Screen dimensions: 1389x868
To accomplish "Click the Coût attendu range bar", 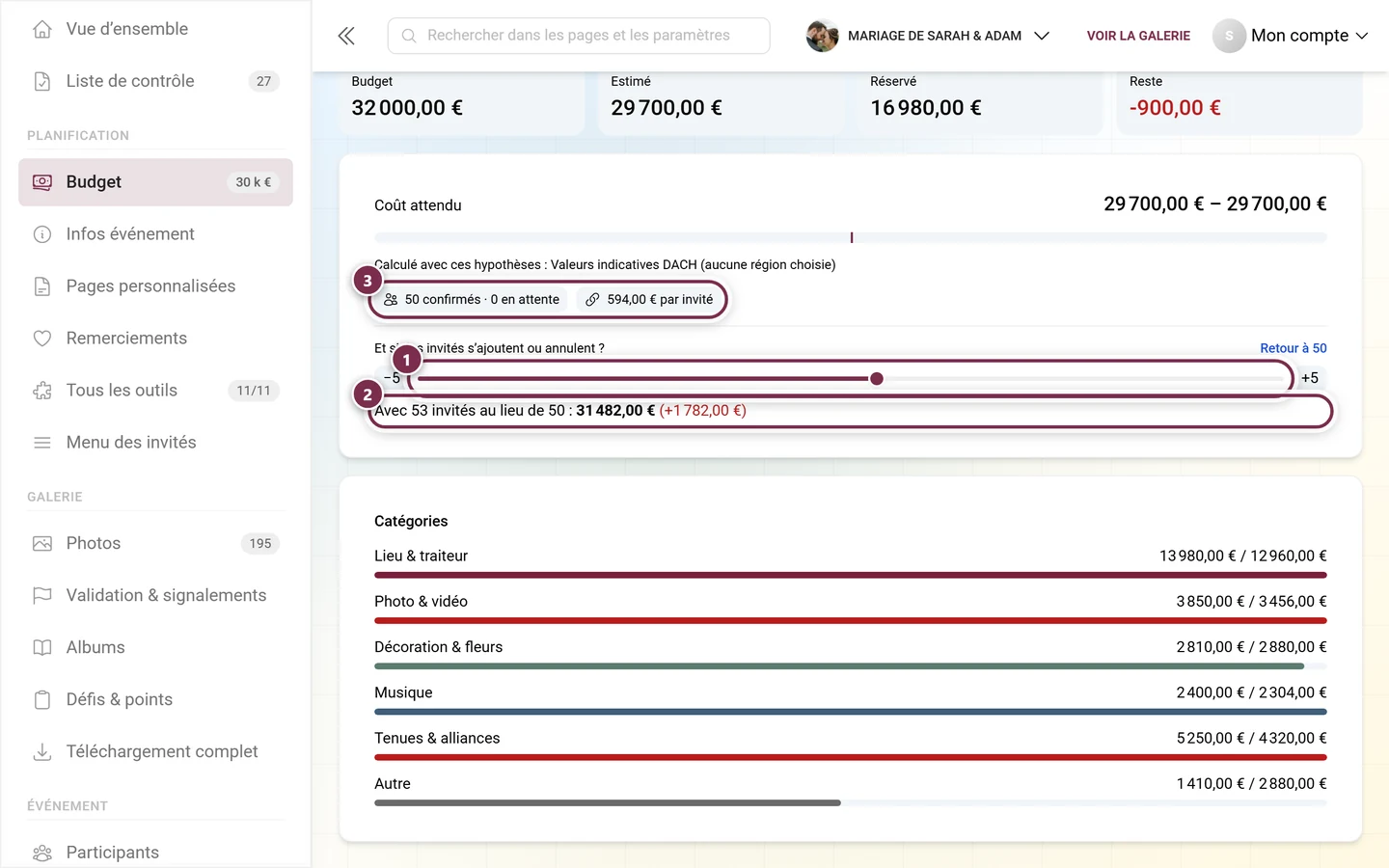I will point(851,237).
